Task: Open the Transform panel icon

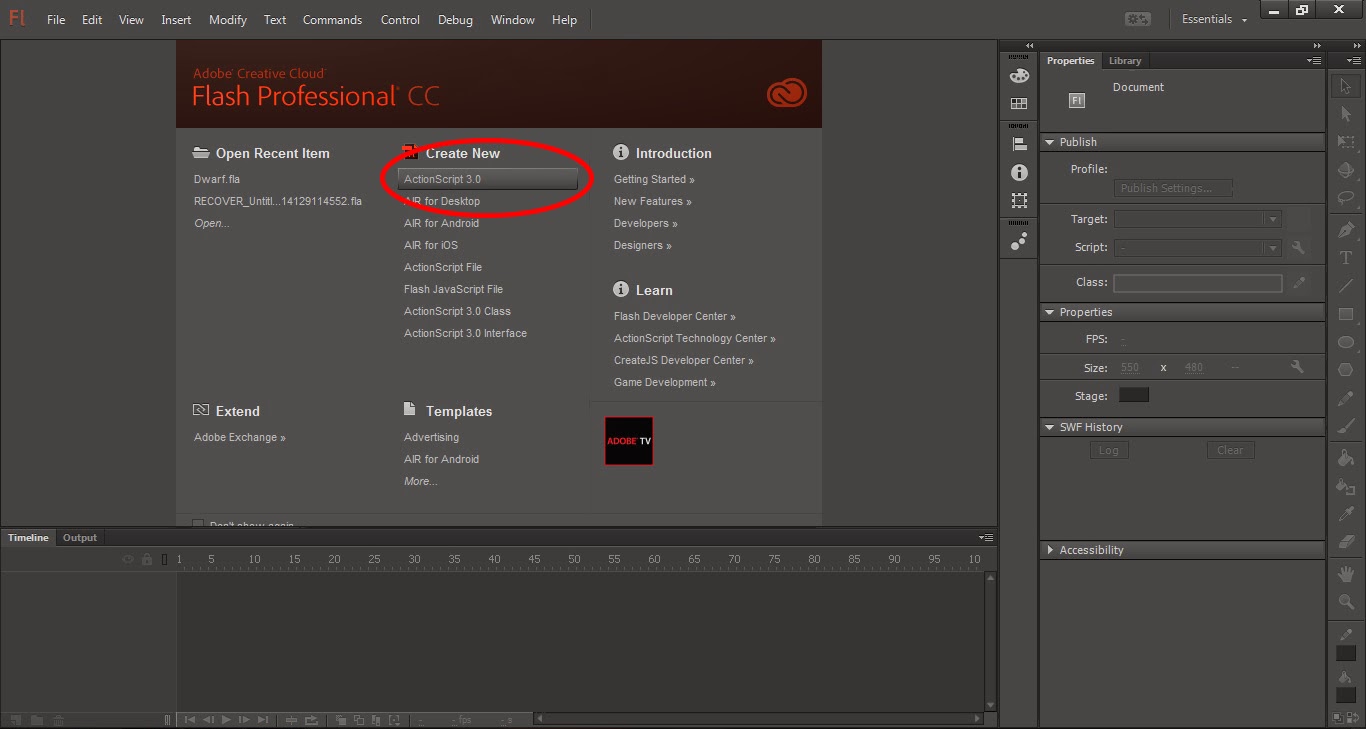Action: point(1019,200)
